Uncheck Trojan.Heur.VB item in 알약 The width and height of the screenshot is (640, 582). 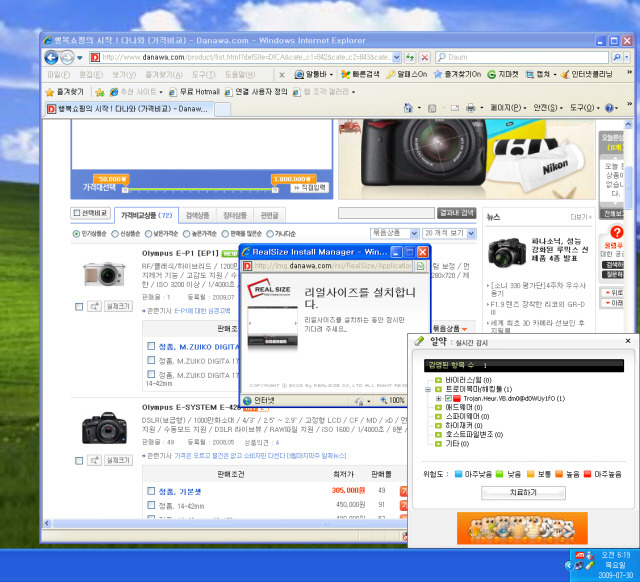pyautogui.click(x=448, y=398)
